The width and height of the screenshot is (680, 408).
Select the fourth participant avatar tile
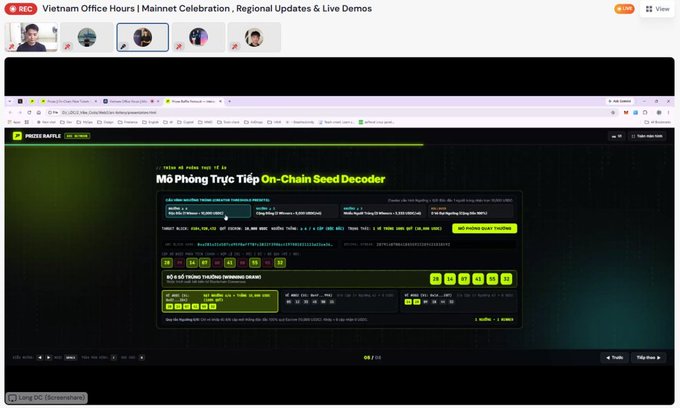pyautogui.click(x=199, y=37)
